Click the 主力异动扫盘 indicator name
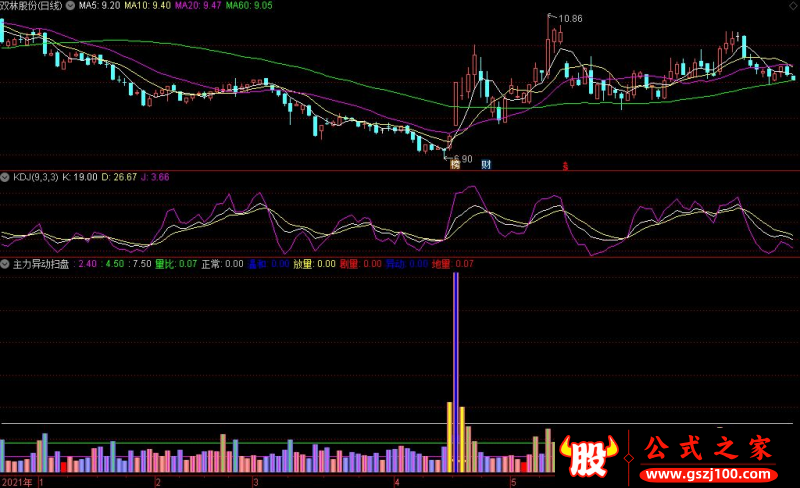The width and height of the screenshot is (800, 488). tap(41, 264)
